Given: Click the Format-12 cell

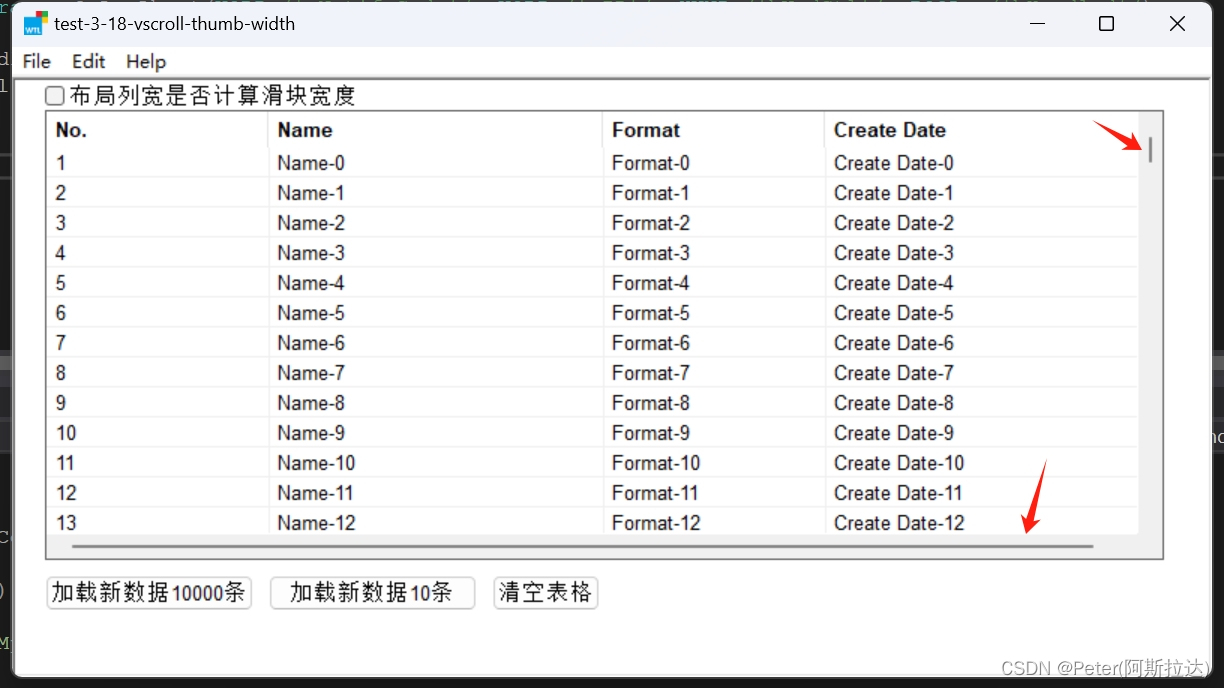Looking at the screenshot, I should [x=715, y=521].
